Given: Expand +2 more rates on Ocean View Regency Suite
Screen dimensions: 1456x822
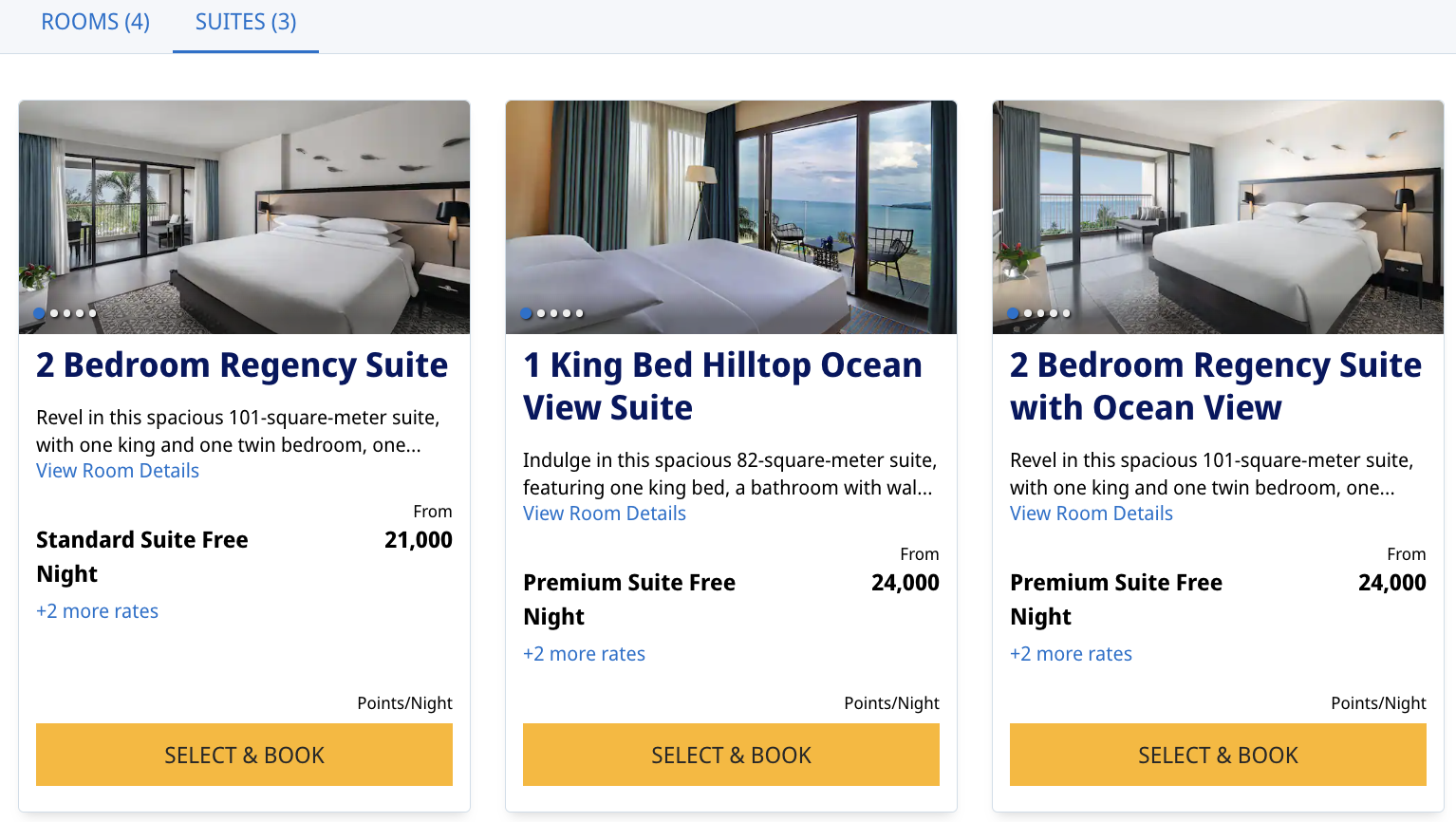Looking at the screenshot, I should coord(1071,653).
